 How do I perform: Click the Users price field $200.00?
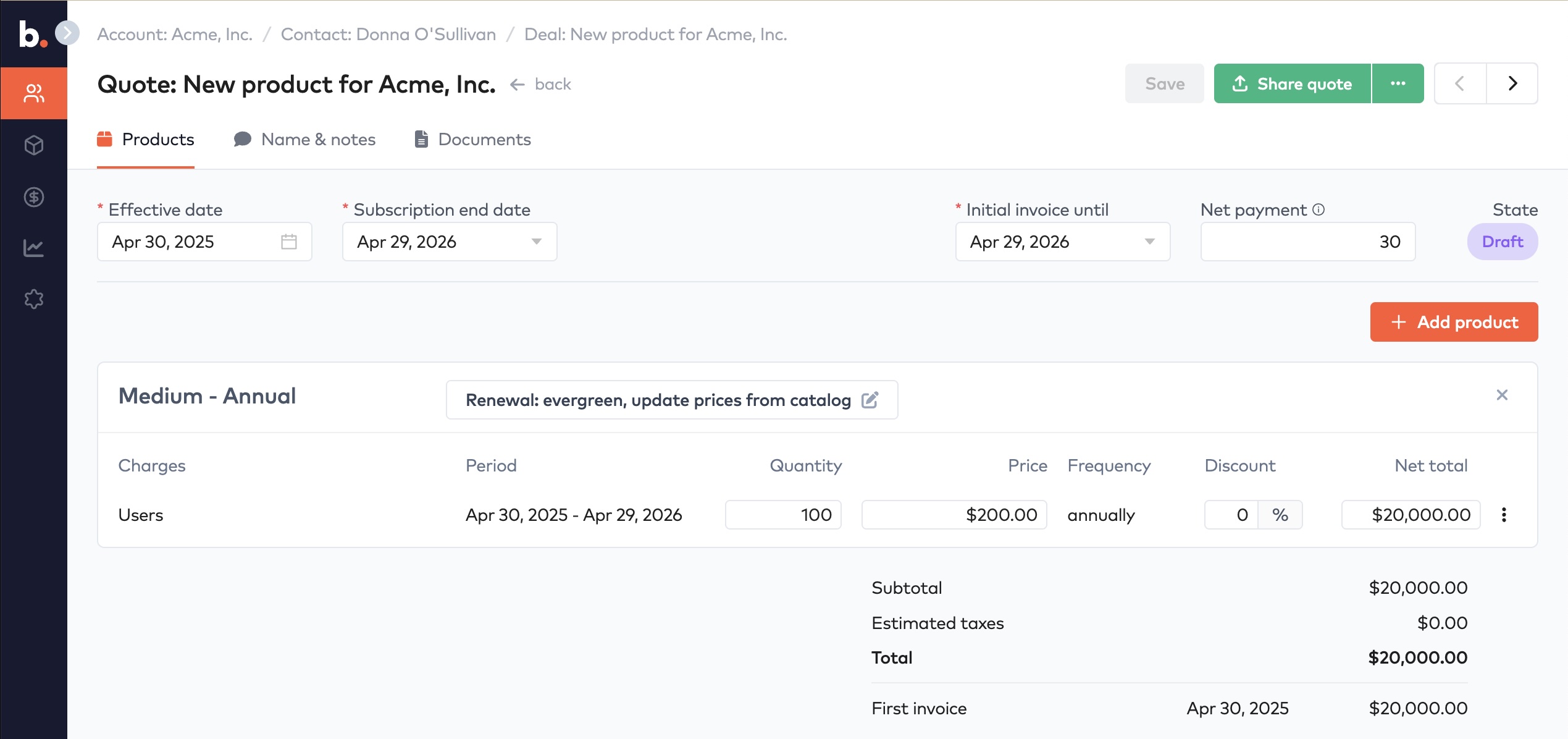click(954, 515)
